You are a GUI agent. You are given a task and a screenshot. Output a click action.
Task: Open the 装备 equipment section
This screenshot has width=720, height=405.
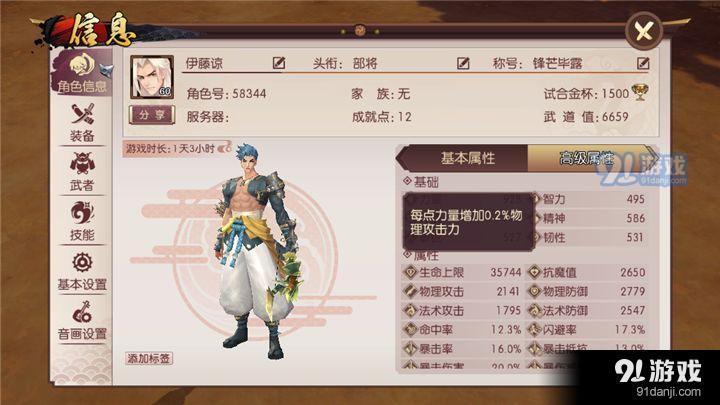(82, 123)
